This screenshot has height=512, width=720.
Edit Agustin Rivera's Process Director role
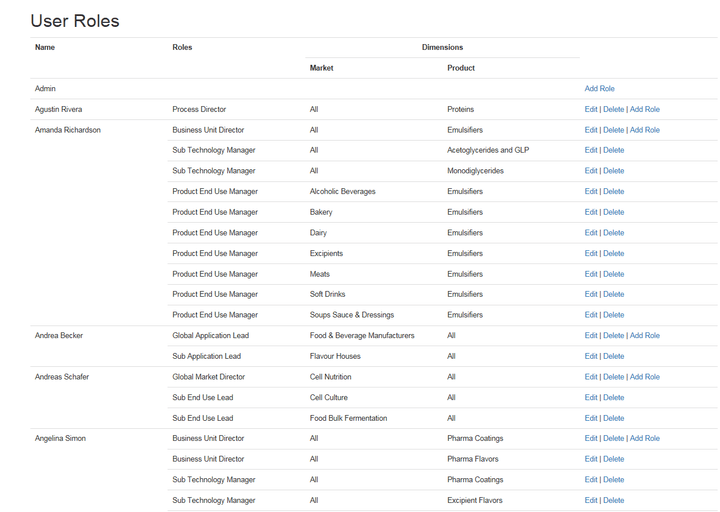591,110
